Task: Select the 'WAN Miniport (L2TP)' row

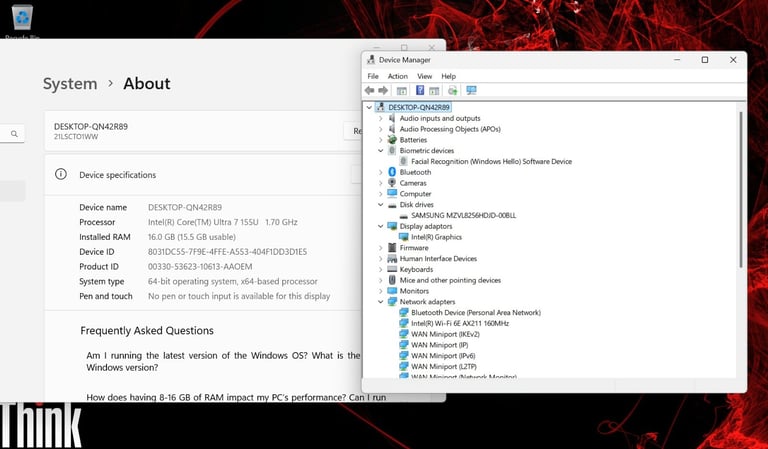Action: click(438, 366)
